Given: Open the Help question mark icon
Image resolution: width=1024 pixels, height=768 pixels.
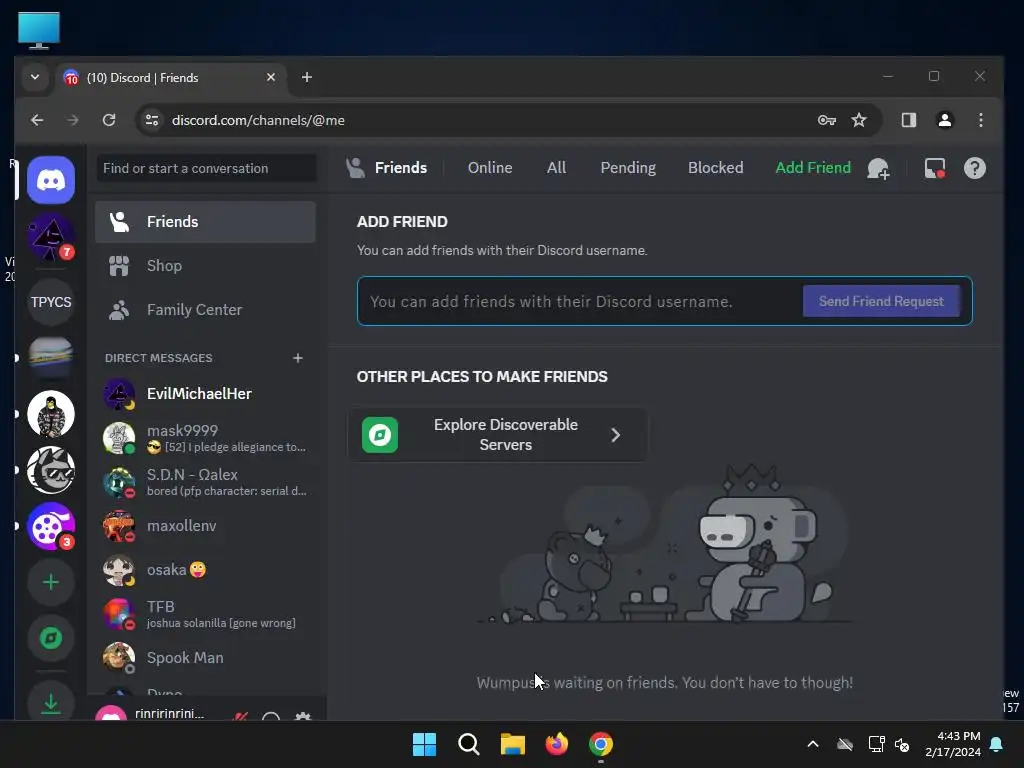Looking at the screenshot, I should tap(974, 168).
